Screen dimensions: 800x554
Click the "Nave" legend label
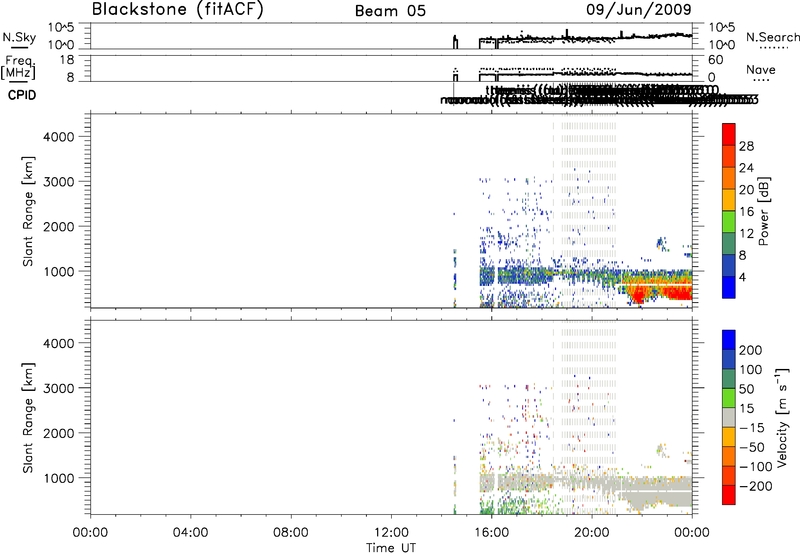(761, 70)
